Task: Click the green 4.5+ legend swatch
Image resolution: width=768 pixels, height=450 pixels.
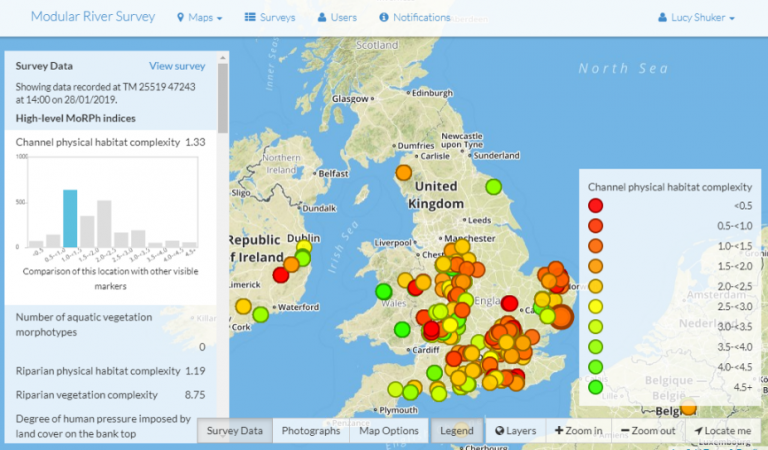Action: pos(596,387)
